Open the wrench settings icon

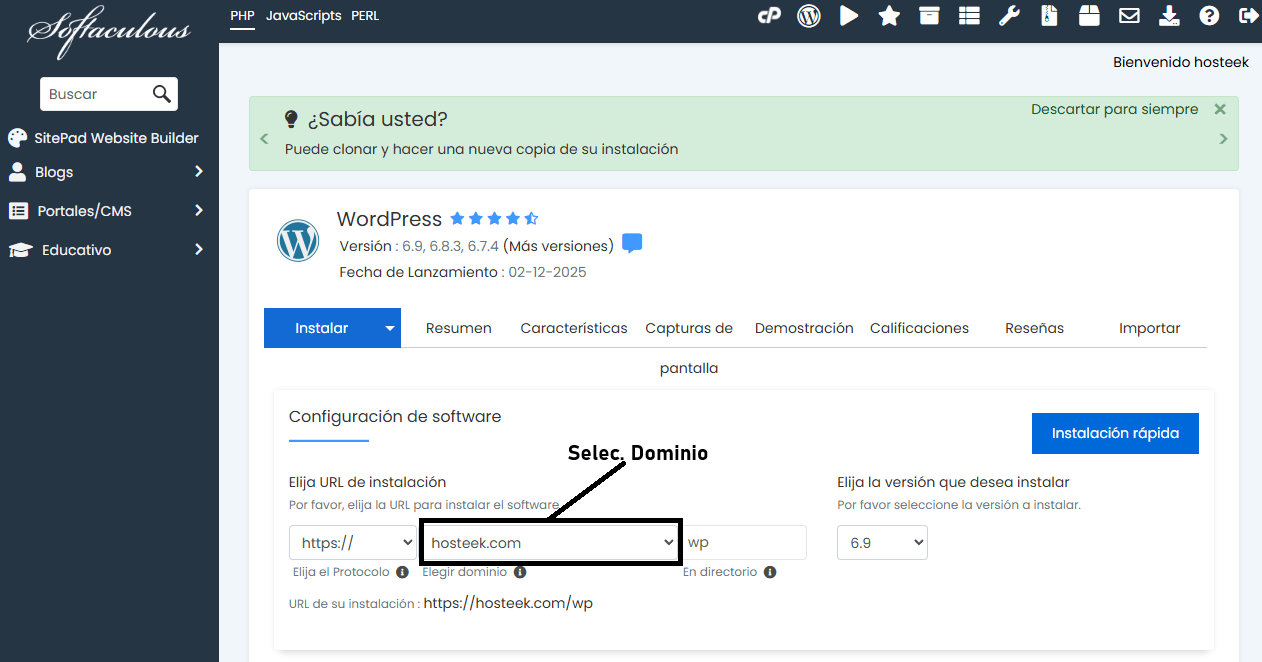click(x=1009, y=16)
